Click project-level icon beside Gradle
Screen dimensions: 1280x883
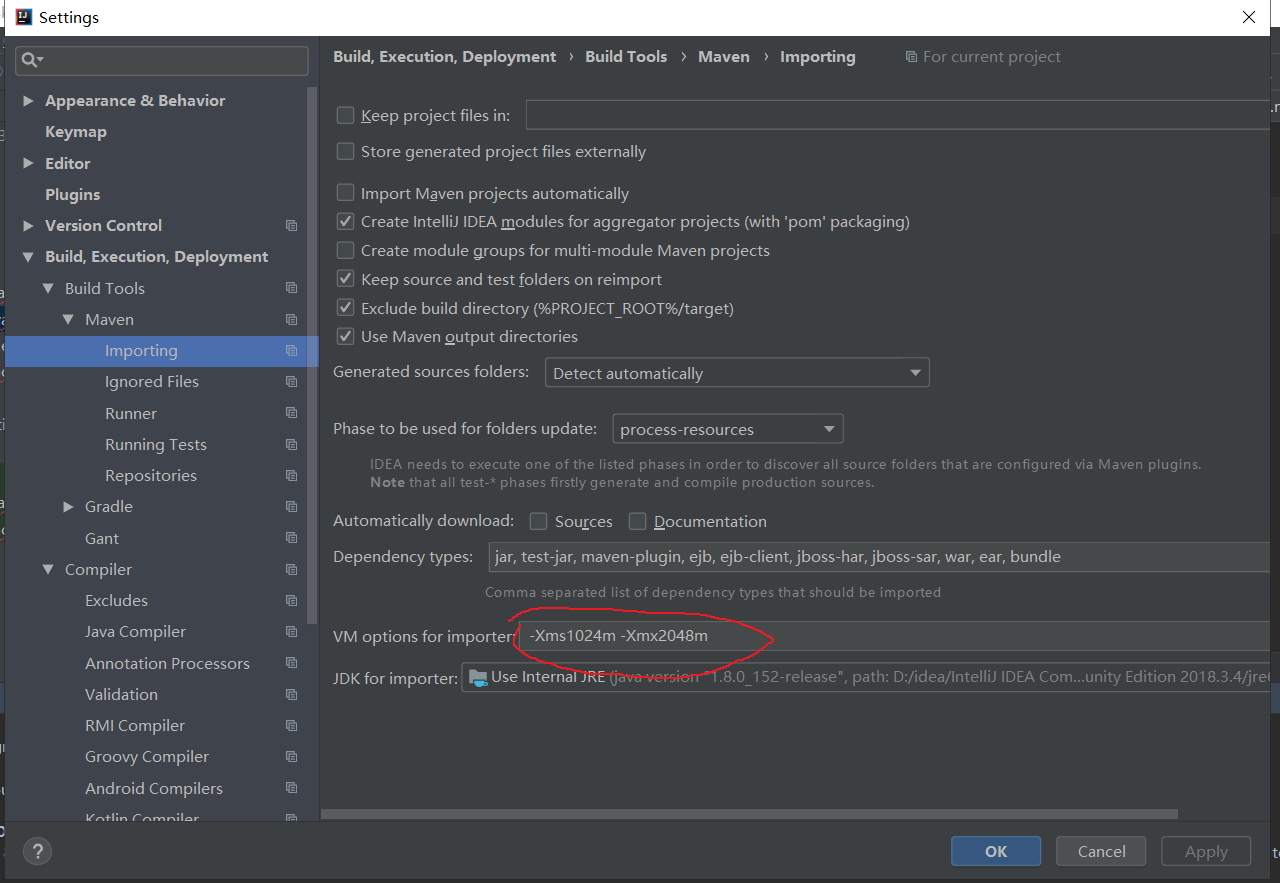coord(291,507)
